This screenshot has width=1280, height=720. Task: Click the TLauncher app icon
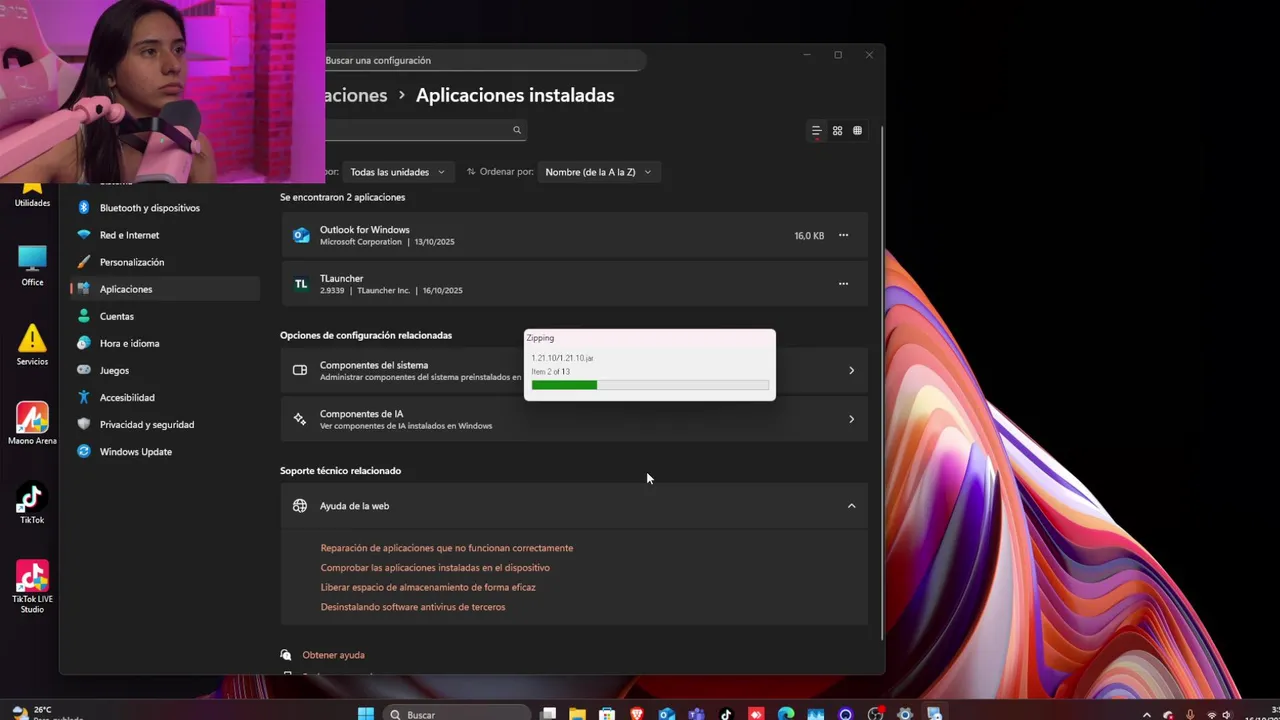point(301,284)
